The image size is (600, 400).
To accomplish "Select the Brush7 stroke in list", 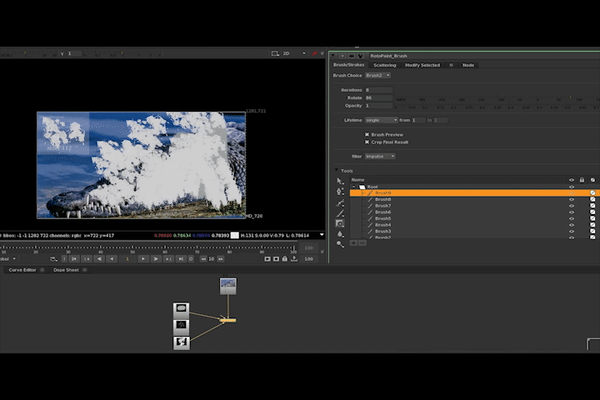I will pyautogui.click(x=382, y=208).
